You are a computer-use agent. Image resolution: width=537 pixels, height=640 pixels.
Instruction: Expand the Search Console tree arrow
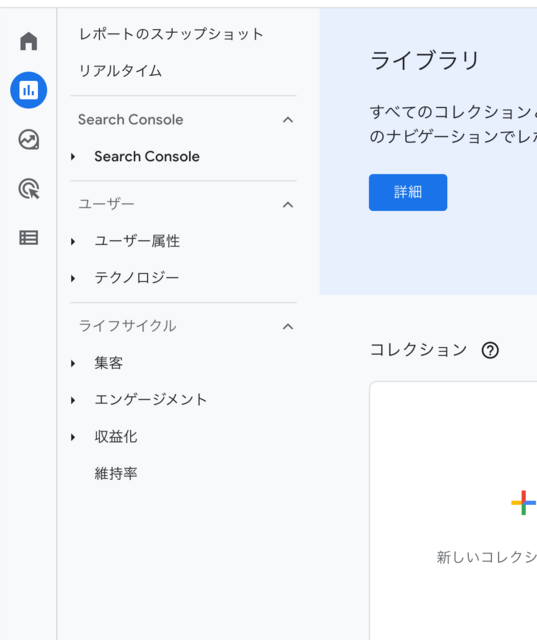pyautogui.click(x=73, y=157)
